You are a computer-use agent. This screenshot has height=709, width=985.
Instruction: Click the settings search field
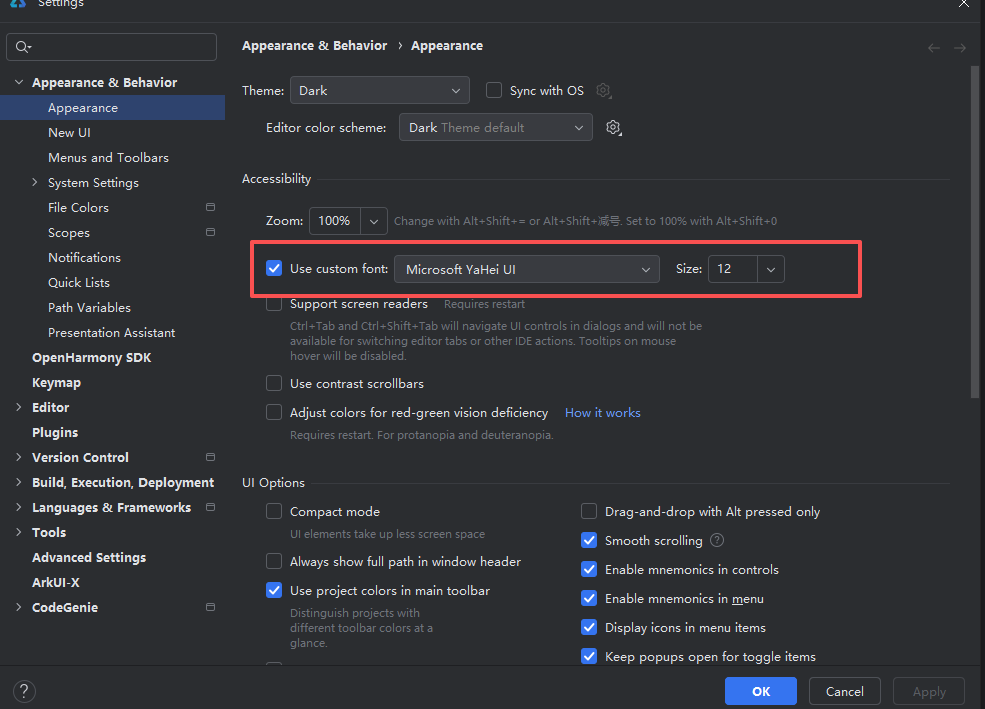[112, 47]
